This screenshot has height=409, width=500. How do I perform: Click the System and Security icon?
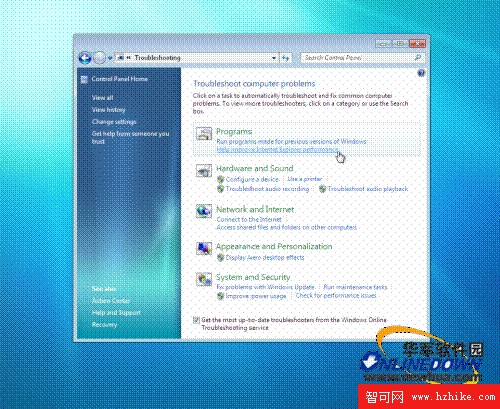pyautogui.click(x=204, y=279)
